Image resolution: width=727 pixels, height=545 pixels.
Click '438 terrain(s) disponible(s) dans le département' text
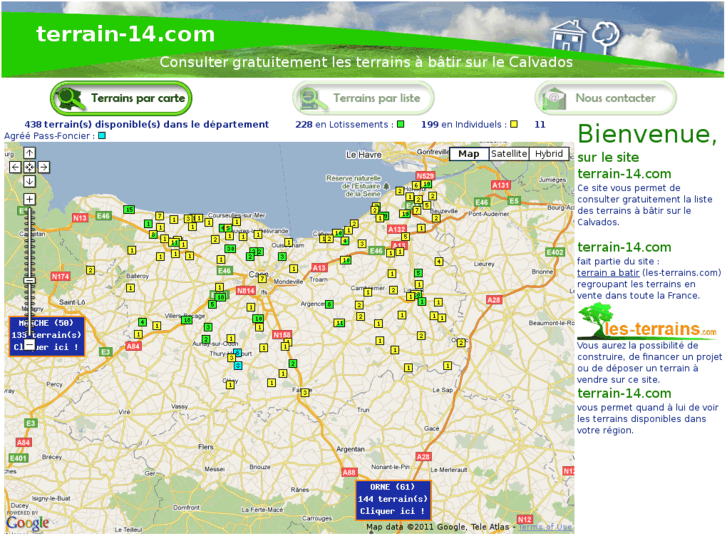pyautogui.click(x=147, y=124)
